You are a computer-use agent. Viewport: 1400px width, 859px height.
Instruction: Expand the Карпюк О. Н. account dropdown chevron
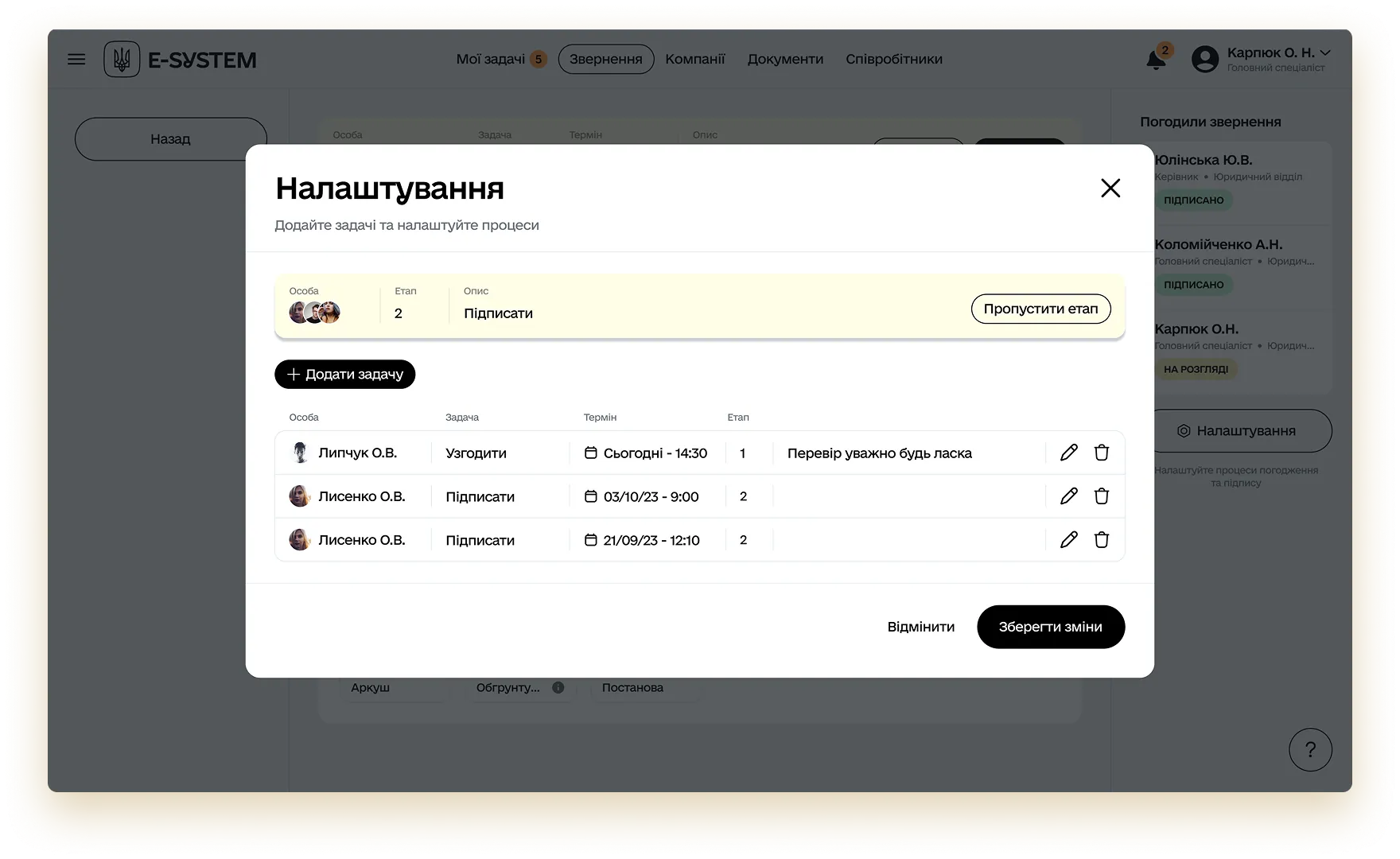1325,52
